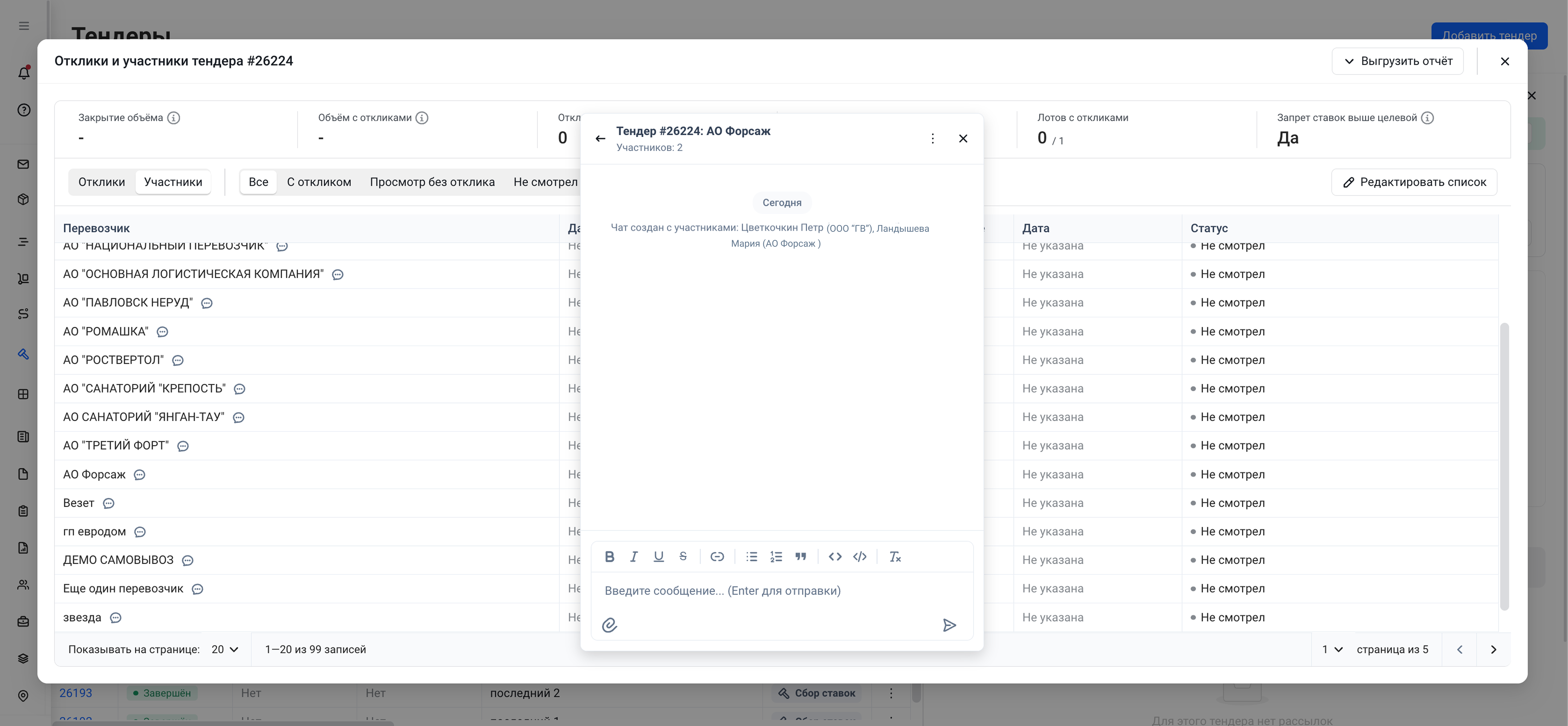Insert a code block in chat editor
The image size is (1568, 726).
(860, 556)
